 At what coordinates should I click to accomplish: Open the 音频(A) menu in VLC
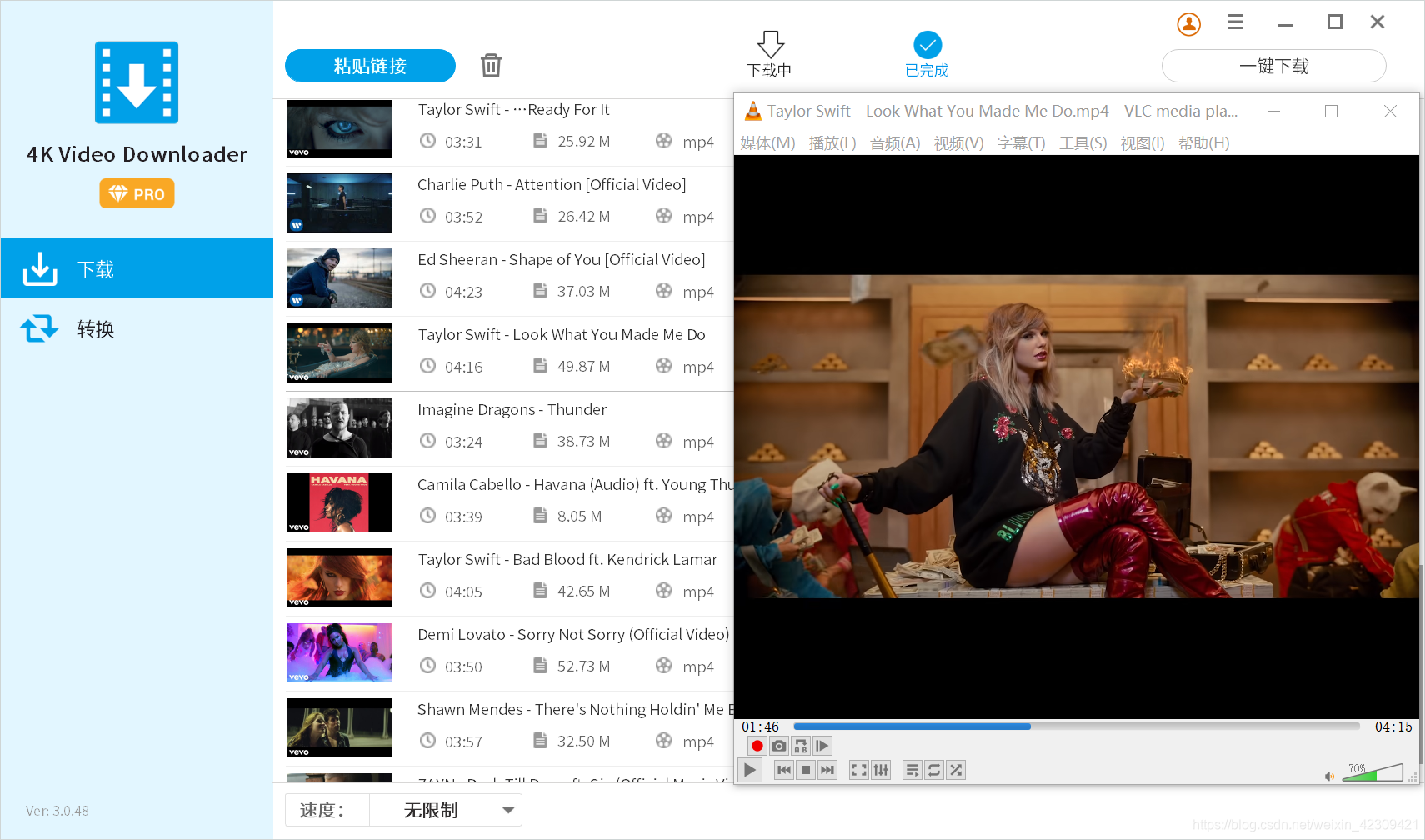[x=895, y=143]
